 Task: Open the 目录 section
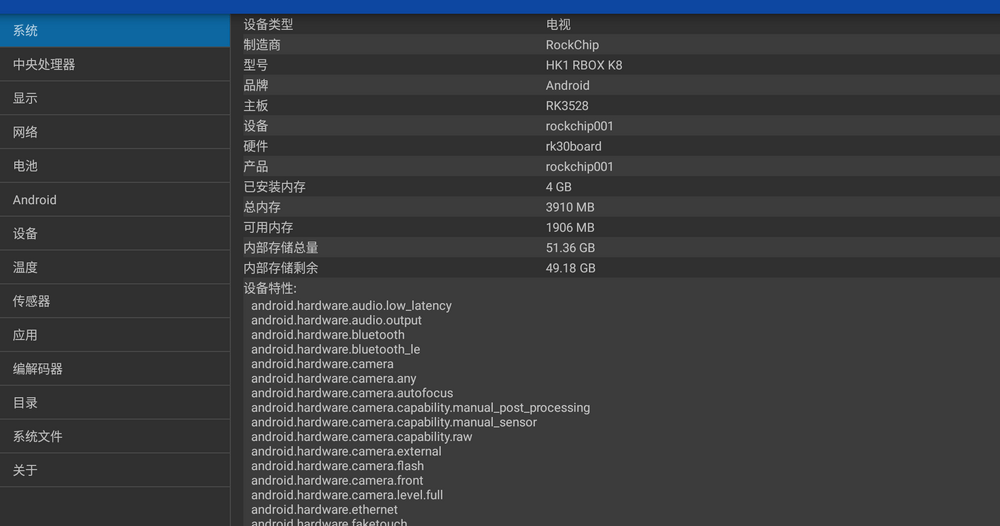(x=115, y=403)
